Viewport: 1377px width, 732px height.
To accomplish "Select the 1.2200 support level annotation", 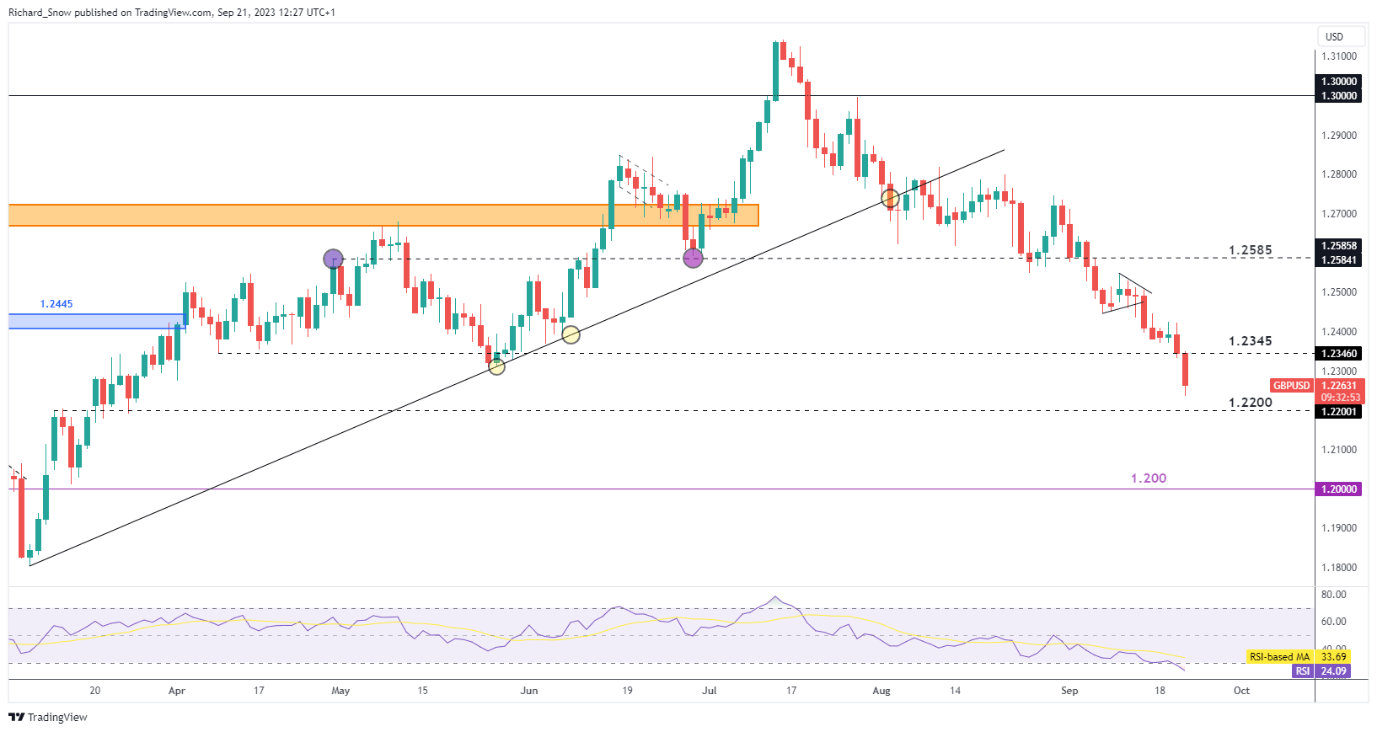I will coord(1250,401).
